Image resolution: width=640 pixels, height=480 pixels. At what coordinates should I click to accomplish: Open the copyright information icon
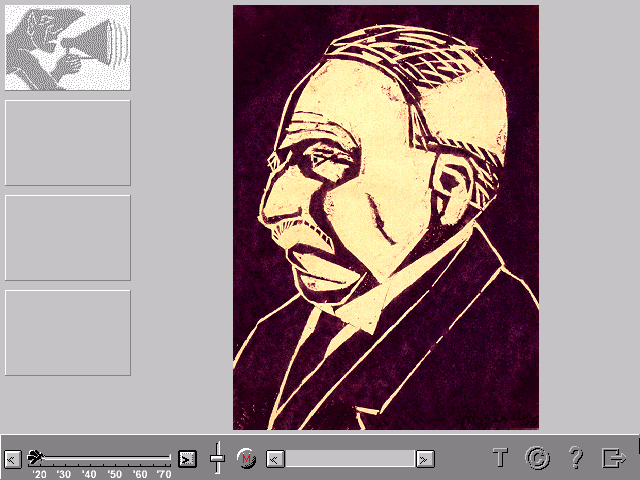click(x=537, y=458)
